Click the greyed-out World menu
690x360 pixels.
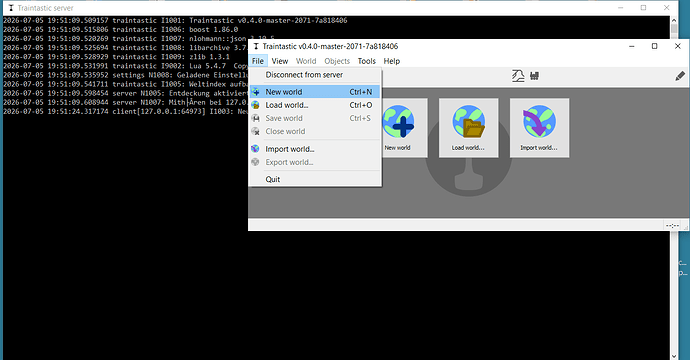tap(306, 61)
